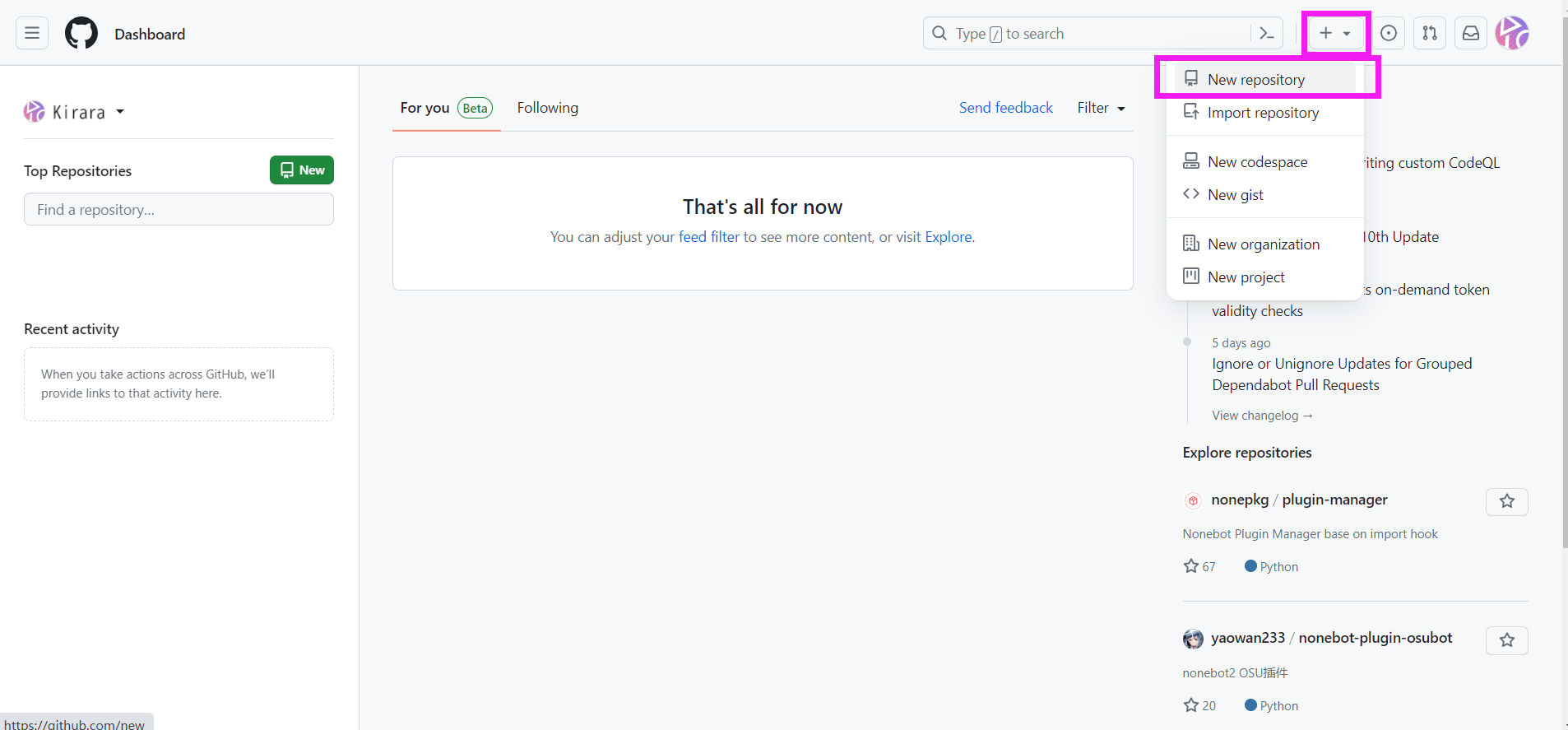Star the yaowan233/nonebot-plugin-osubot repository

(1507, 640)
